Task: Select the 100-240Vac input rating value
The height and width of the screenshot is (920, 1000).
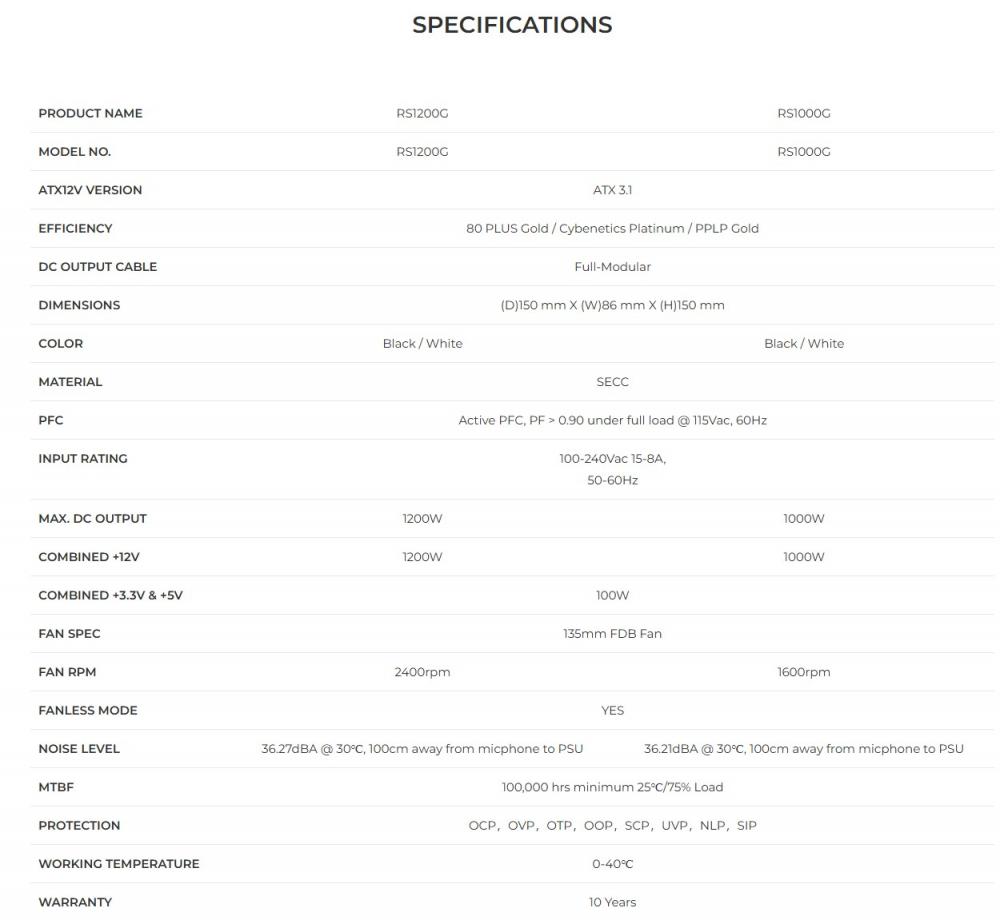Action: coord(612,459)
